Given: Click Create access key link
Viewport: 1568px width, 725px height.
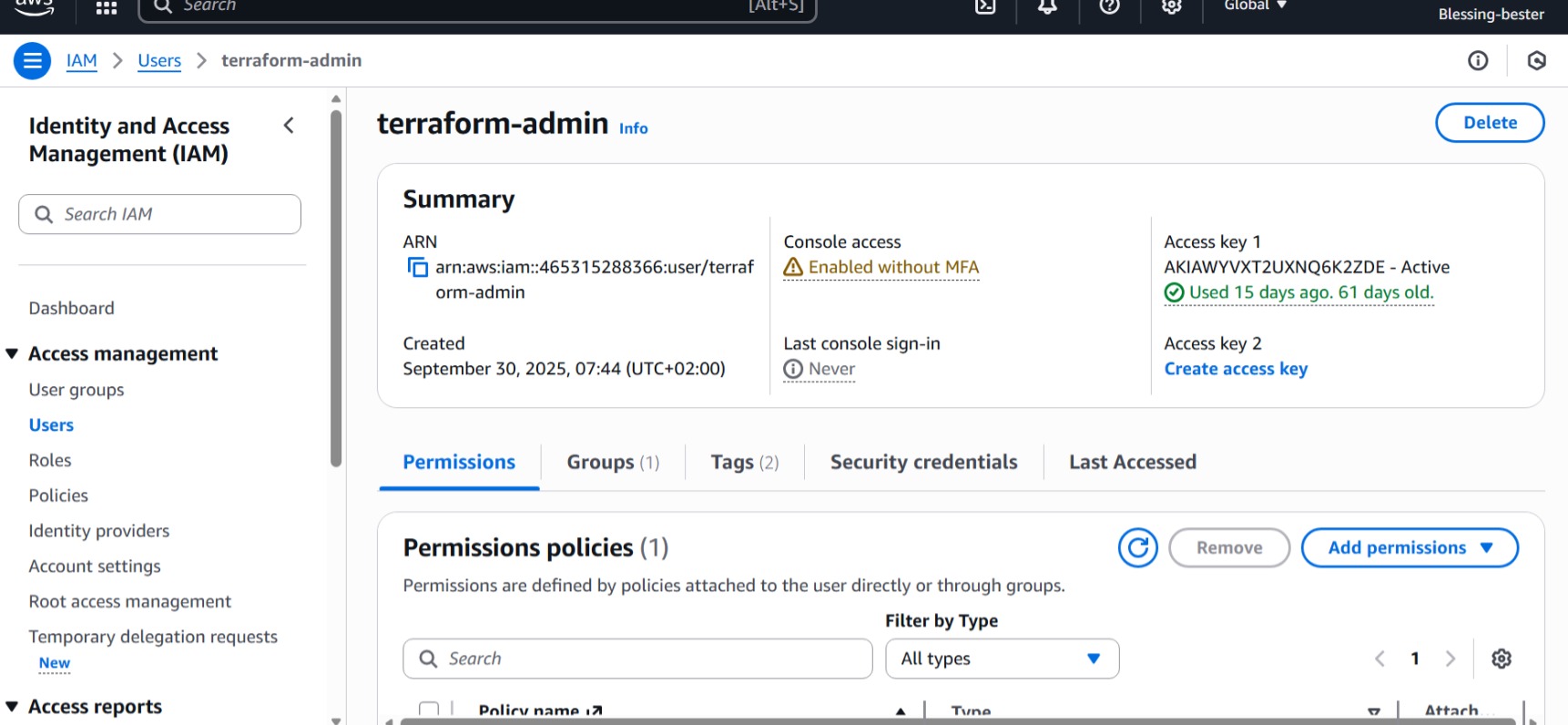Looking at the screenshot, I should point(1236,369).
